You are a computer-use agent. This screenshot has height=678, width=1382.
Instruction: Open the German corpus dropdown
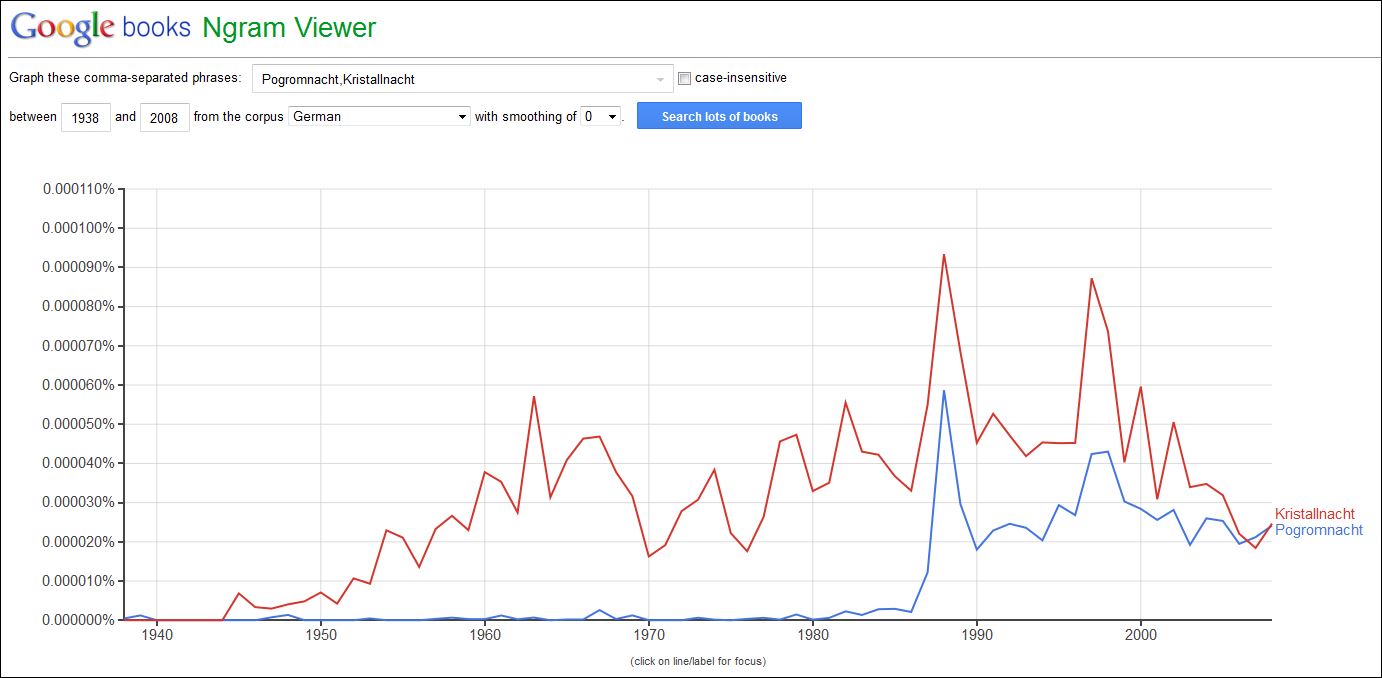tap(379, 116)
